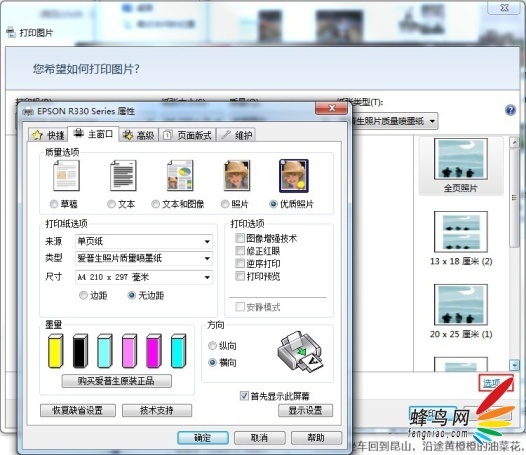
Task: Switch to the 维护 tab
Action: pos(236,135)
